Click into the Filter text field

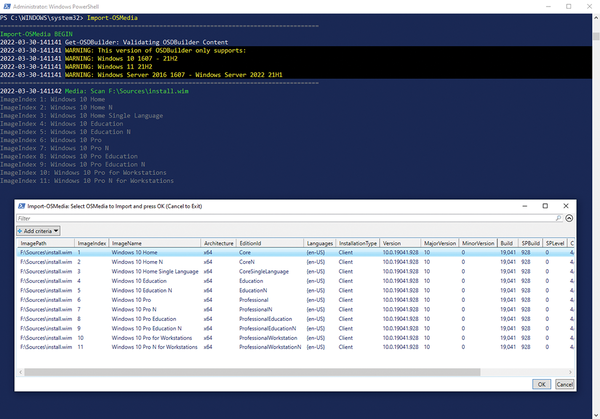click(x=285, y=218)
